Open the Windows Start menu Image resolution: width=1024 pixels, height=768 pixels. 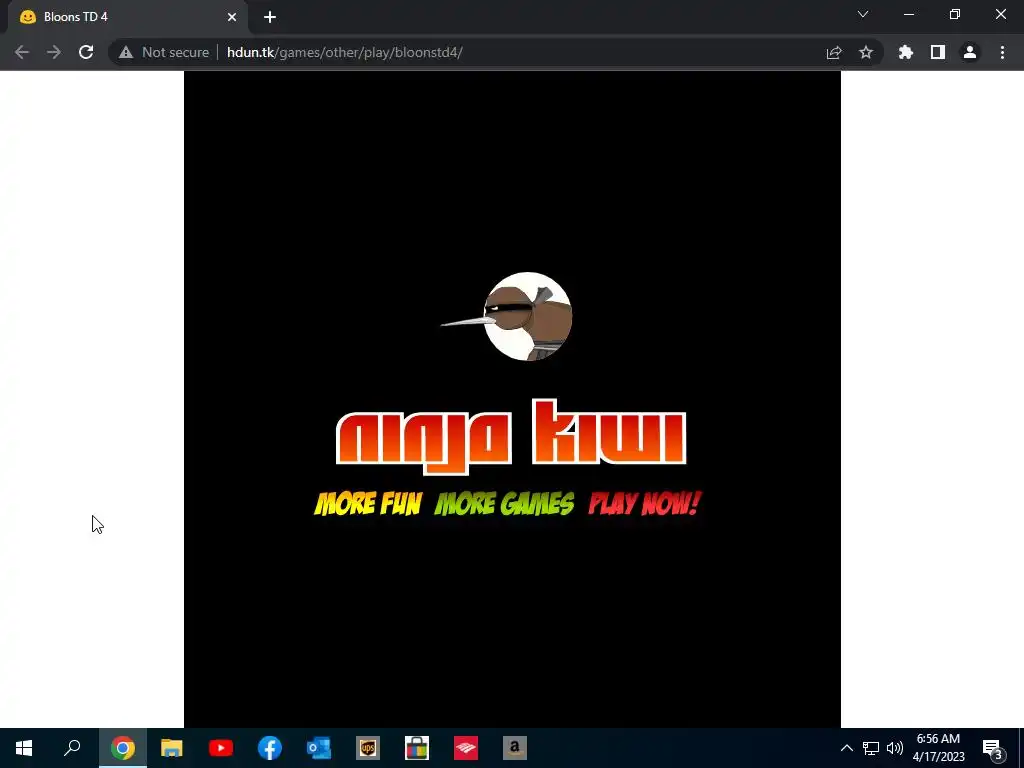[24, 748]
